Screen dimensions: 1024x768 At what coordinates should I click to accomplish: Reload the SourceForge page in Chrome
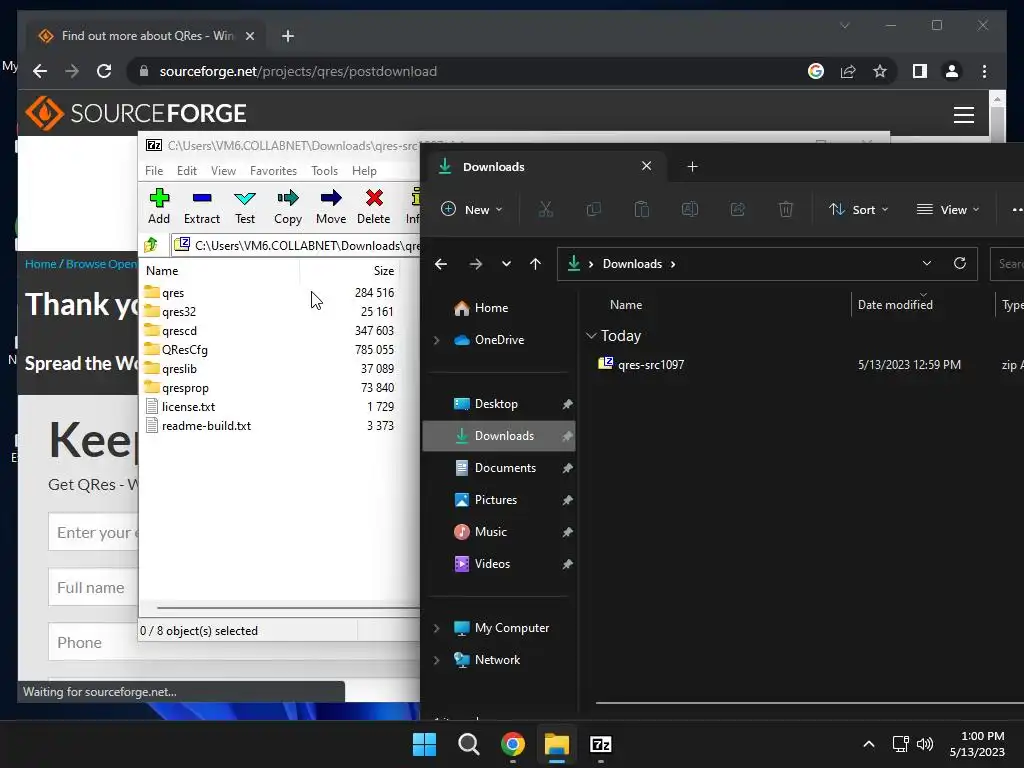tap(104, 71)
